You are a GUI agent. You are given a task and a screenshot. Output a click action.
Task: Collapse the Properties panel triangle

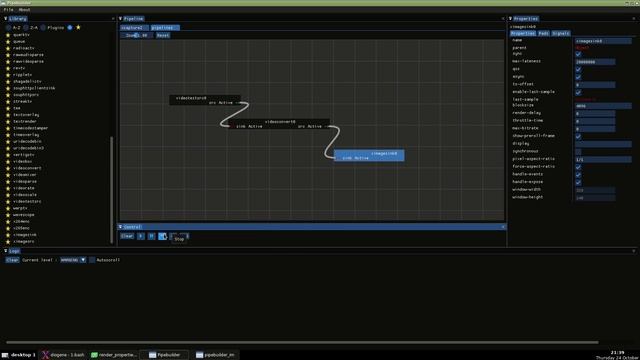pyautogui.click(x=510, y=18)
